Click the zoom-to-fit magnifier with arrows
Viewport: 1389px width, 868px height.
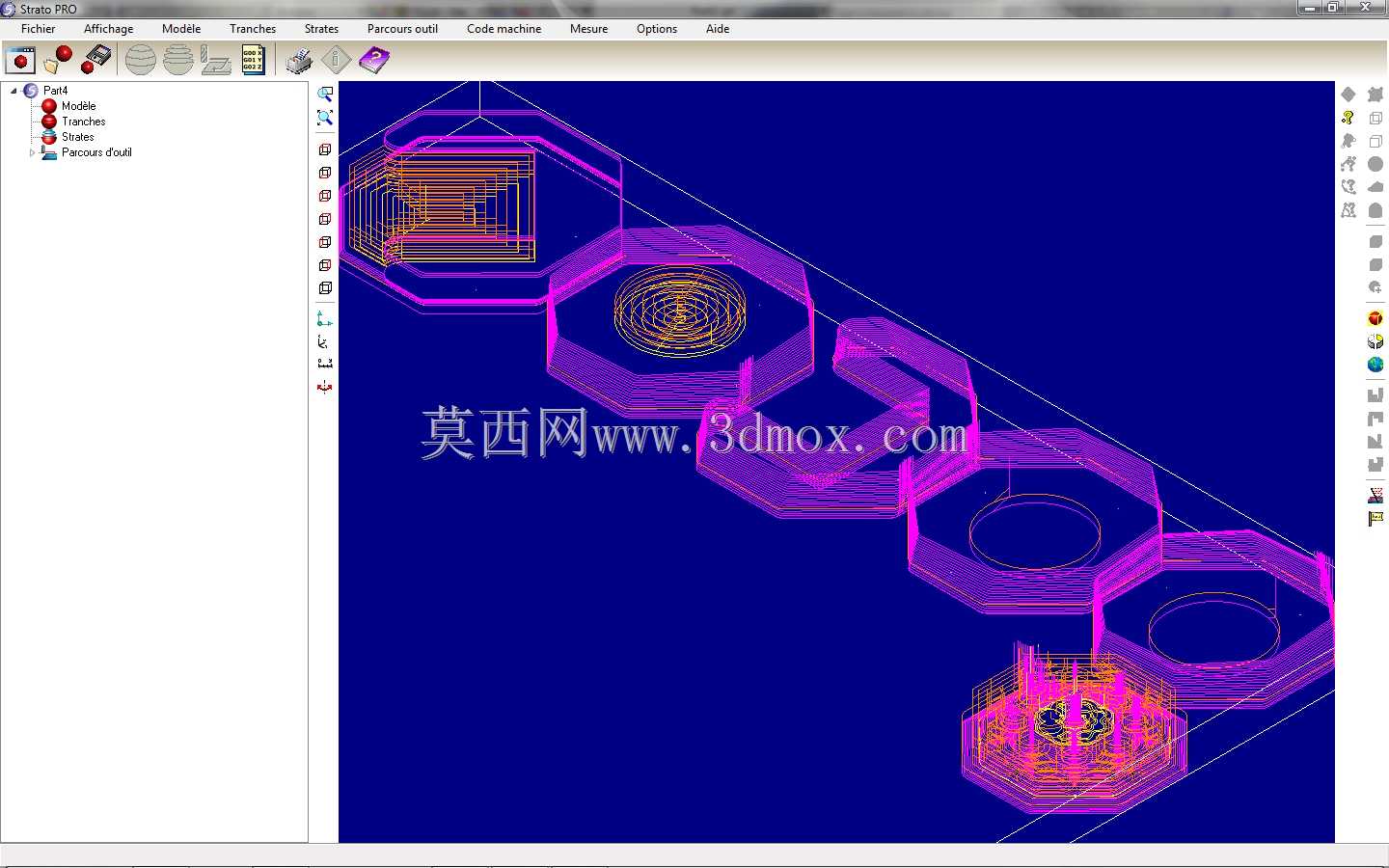[x=325, y=118]
